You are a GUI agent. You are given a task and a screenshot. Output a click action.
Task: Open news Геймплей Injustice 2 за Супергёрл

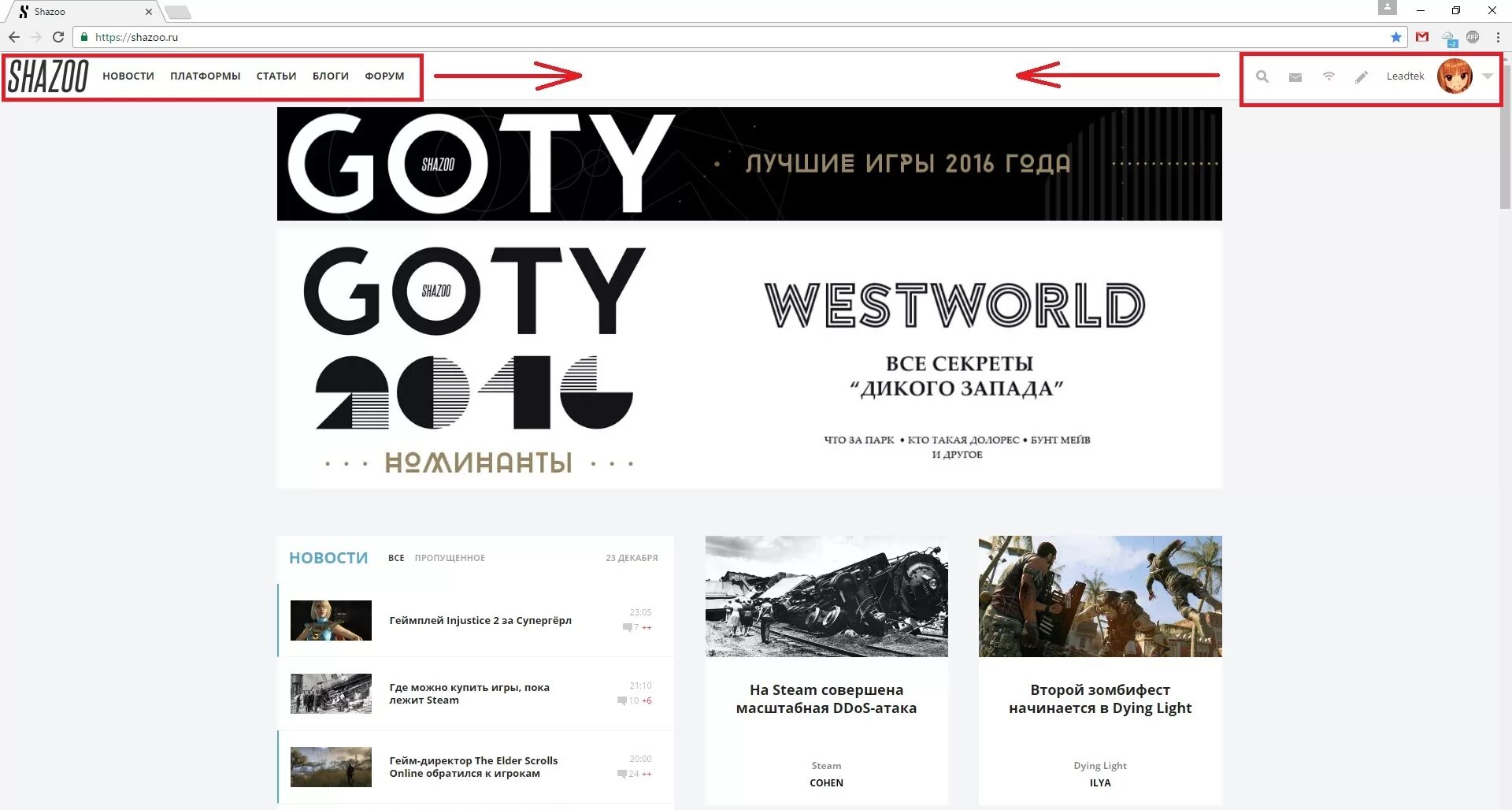[480, 621]
